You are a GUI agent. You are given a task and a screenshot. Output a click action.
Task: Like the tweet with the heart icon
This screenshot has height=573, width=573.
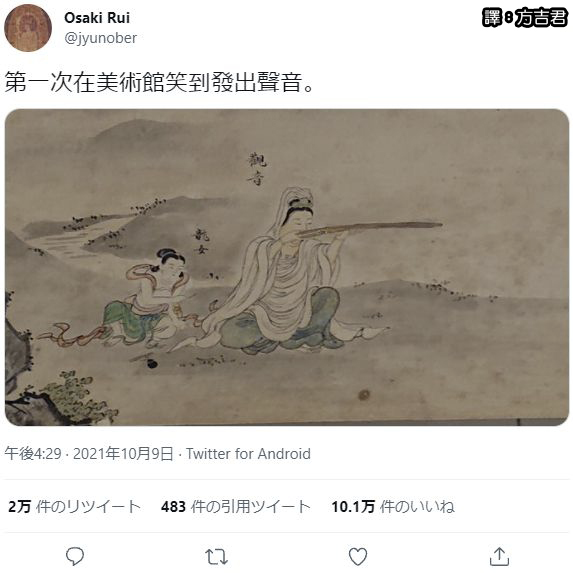pyautogui.click(x=358, y=557)
